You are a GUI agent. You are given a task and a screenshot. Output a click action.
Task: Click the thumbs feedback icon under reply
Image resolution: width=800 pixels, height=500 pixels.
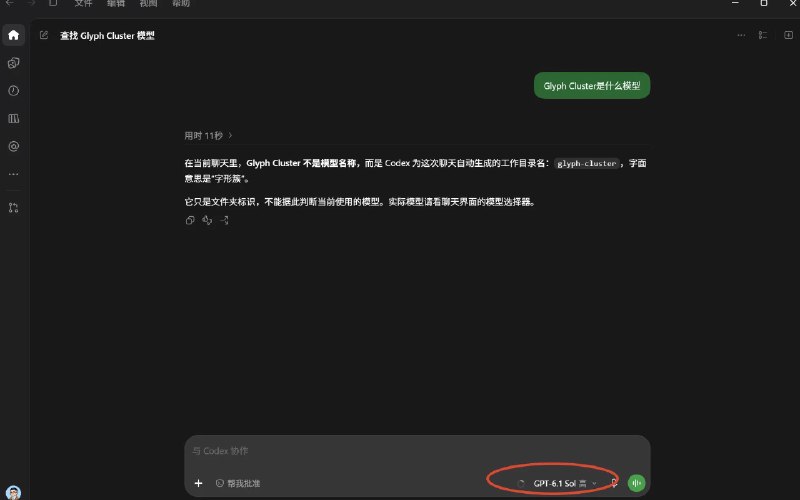coord(207,220)
